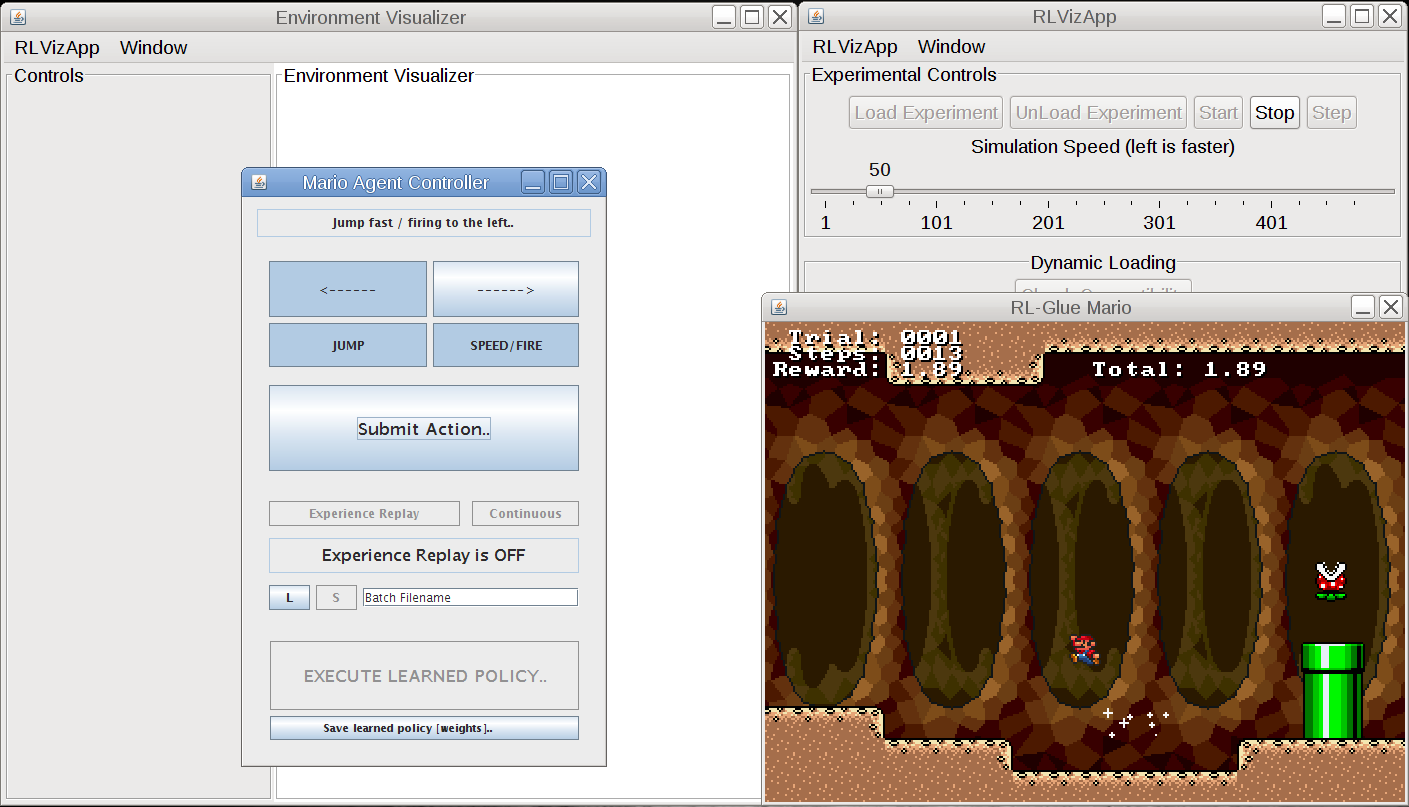Image resolution: width=1409 pixels, height=807 pixels.
Task: Toggle the right arrow direction button
Action: 506,289
